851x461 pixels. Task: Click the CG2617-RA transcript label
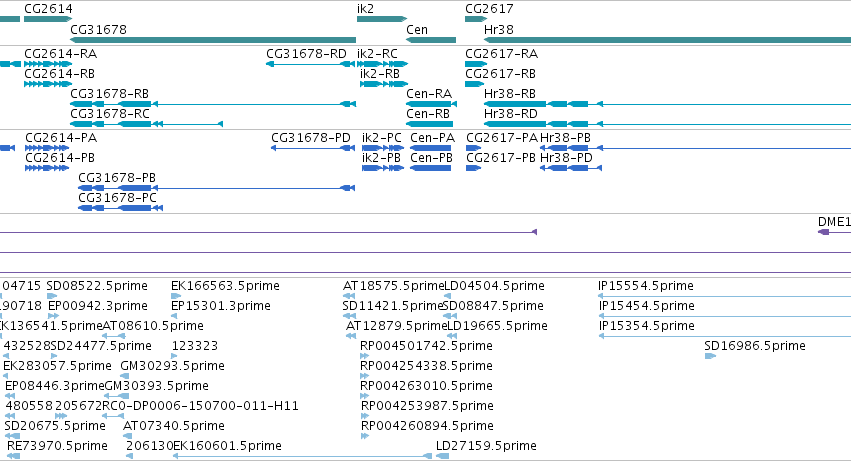tap(501, 54)
